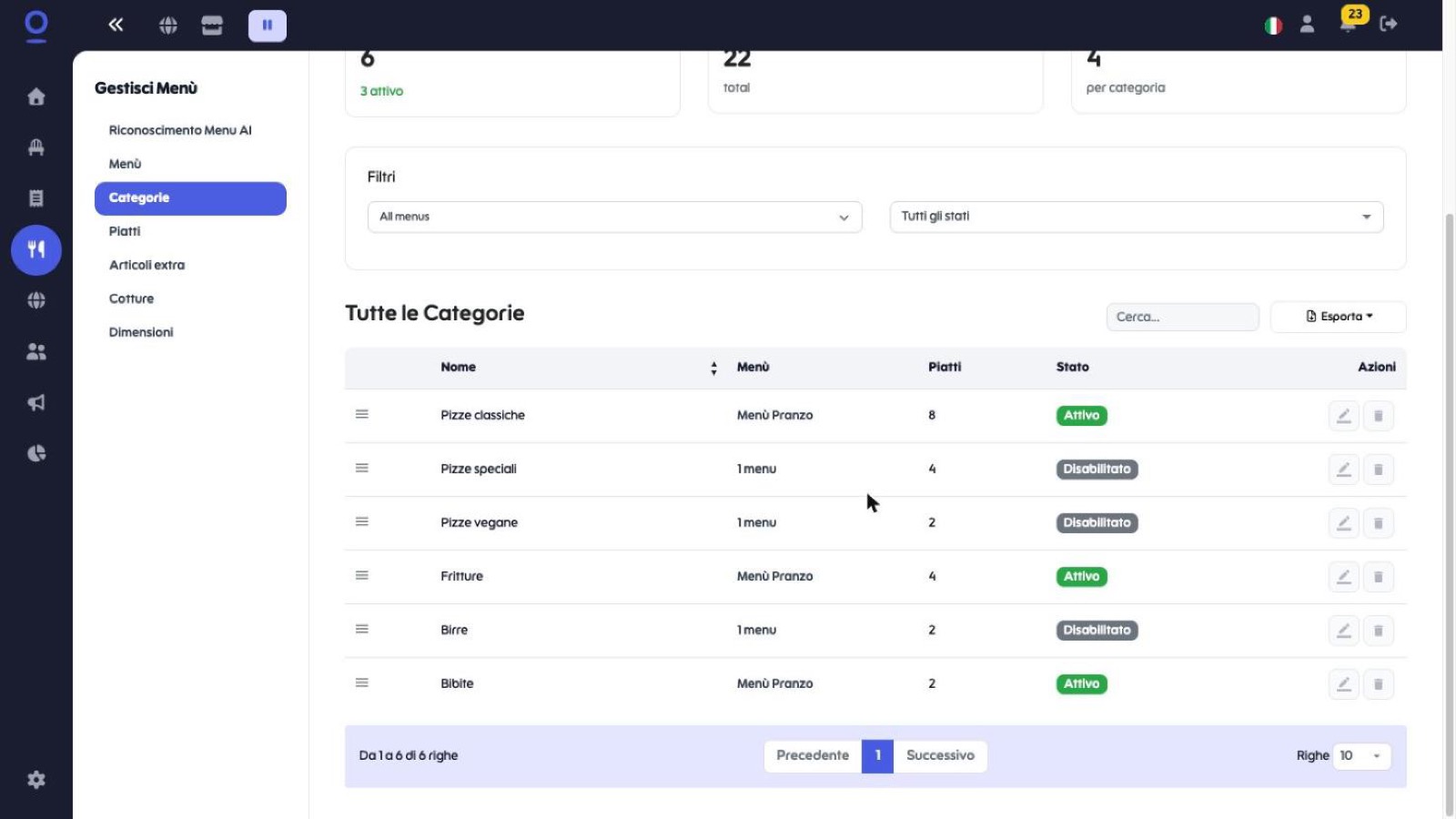The width and height of the screenshot is (1456, 819).
Task: Open notifications bell with 23 badge
Action: (x=1350, y=22)
